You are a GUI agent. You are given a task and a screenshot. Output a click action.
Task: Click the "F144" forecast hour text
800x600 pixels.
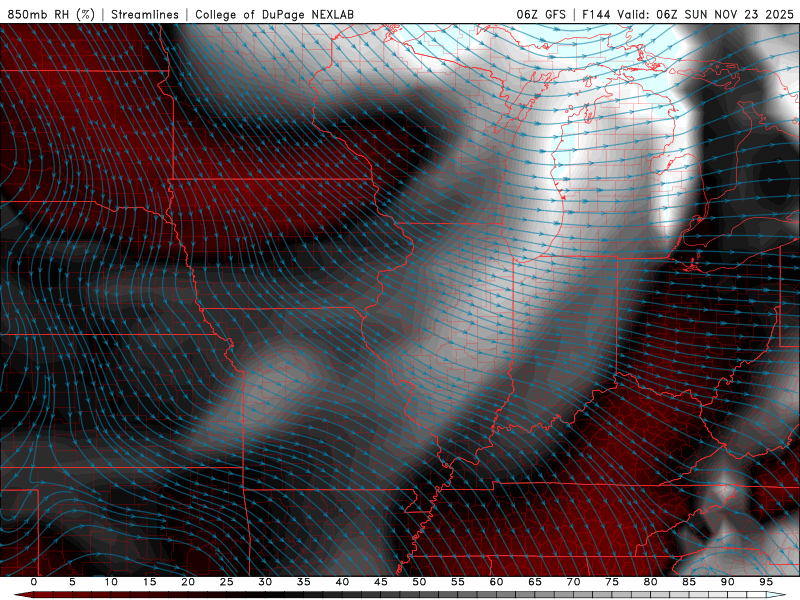[x=596, y=14]
